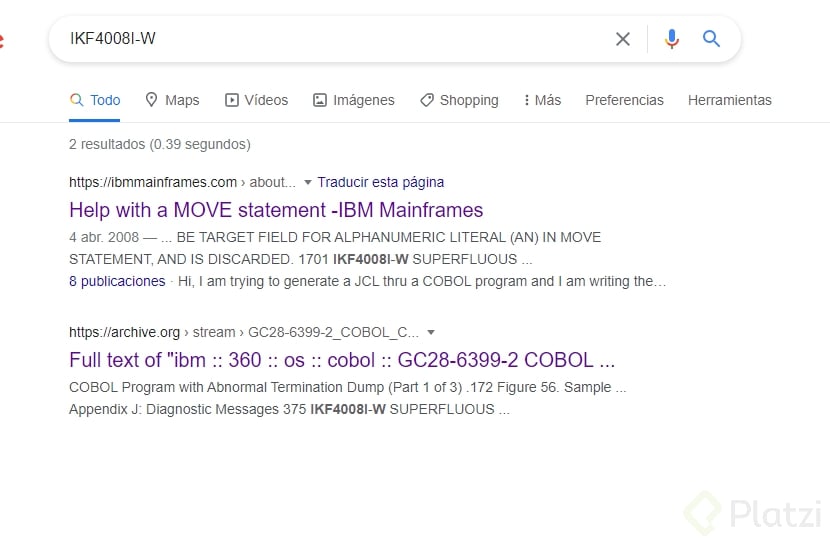Click inside the search text field
Viewport: 830px width, 542px height.
pyautogui.click(x=330, y=39)
